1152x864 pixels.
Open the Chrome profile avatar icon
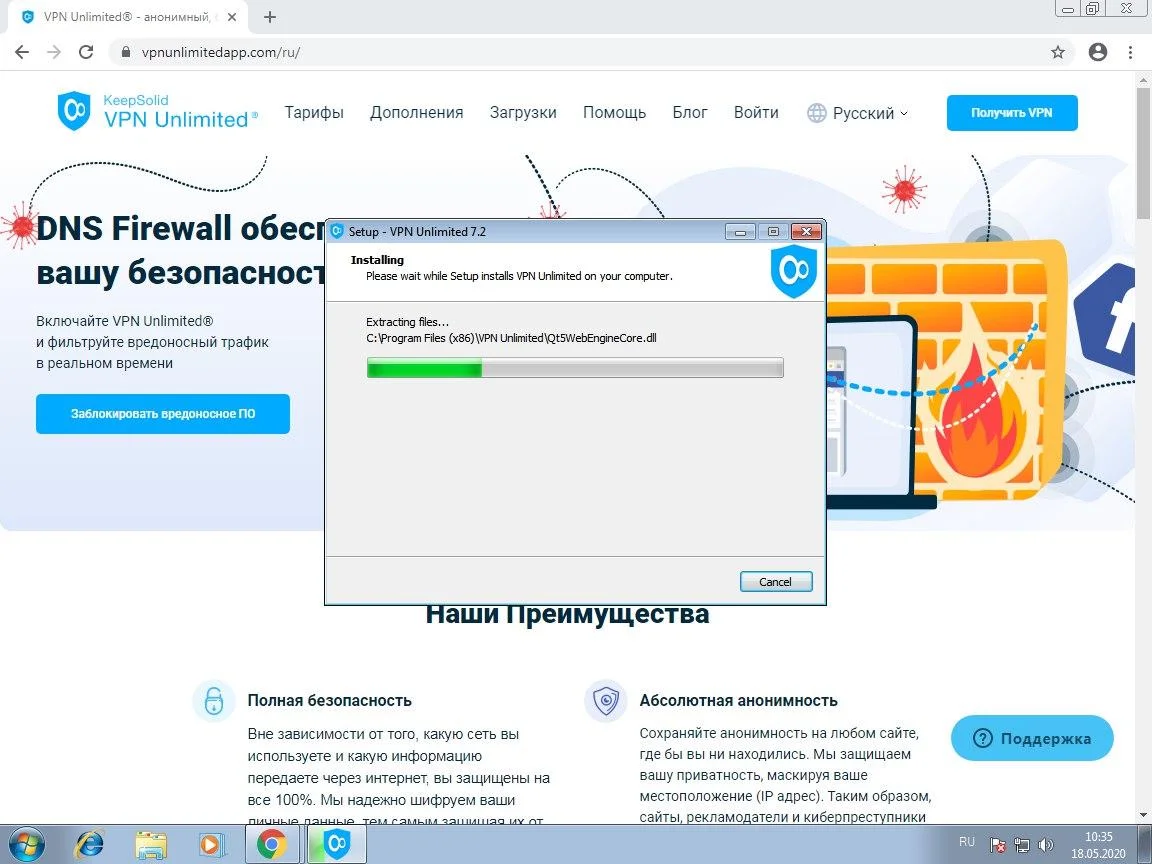point(1098,52)
